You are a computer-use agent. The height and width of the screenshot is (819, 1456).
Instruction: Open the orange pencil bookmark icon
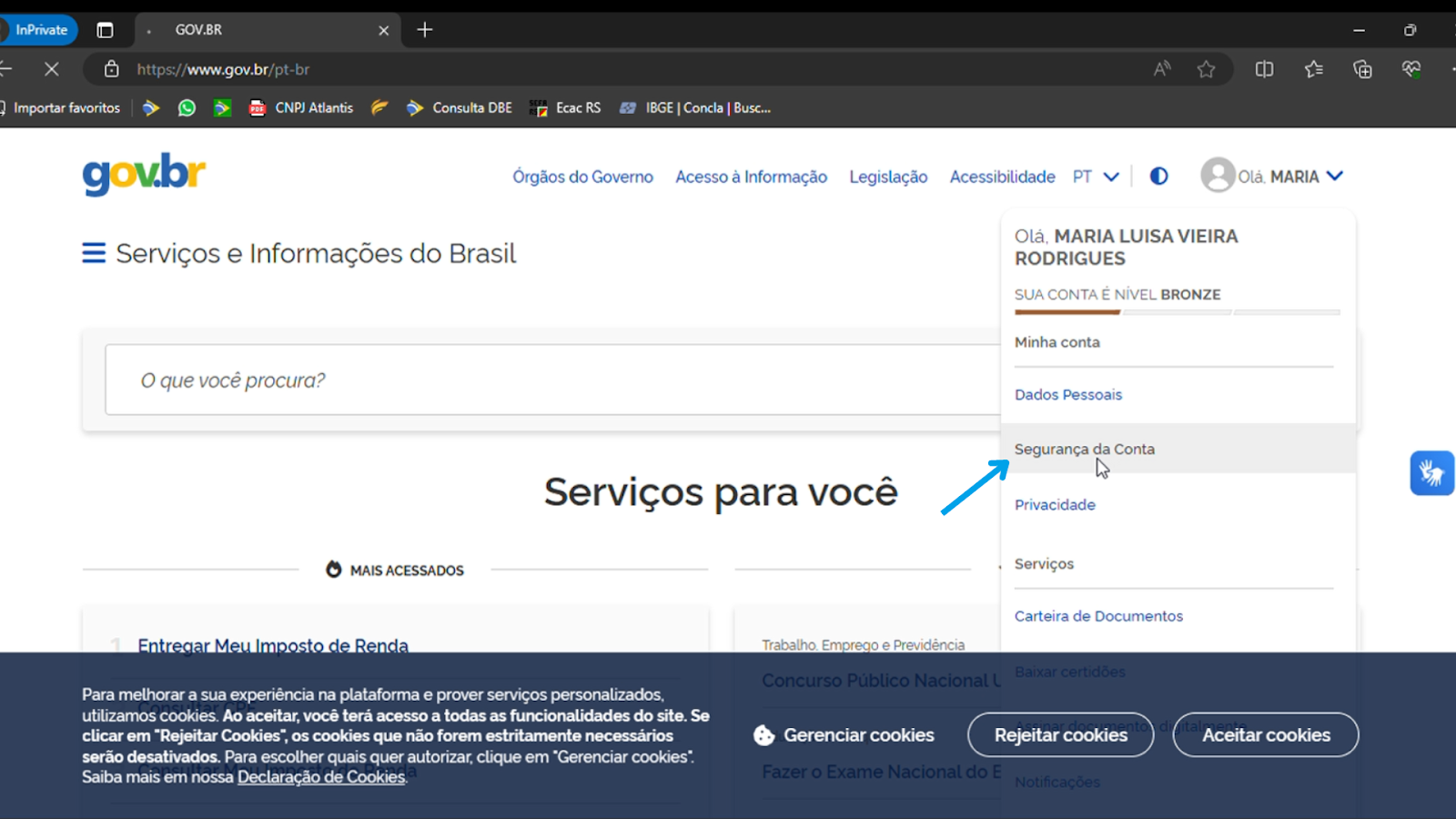(x=379, y=107)
